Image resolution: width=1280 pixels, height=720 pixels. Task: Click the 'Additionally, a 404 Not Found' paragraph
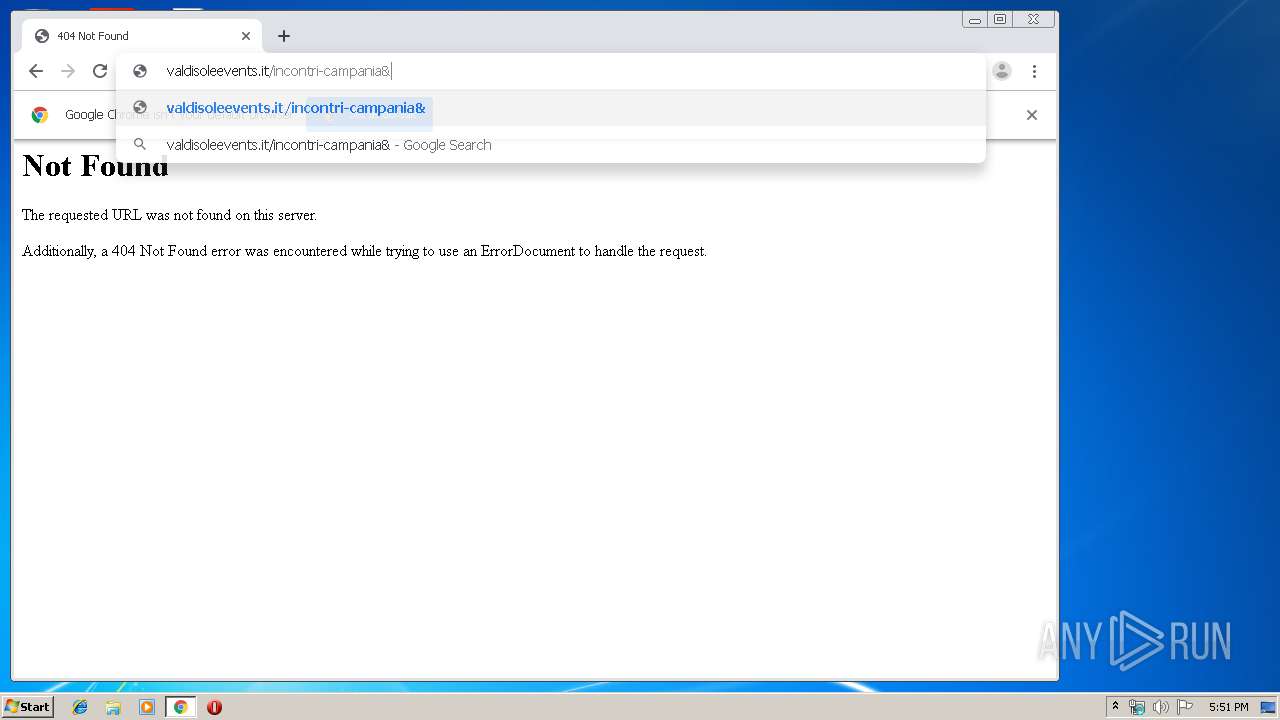tap(364, 251)
